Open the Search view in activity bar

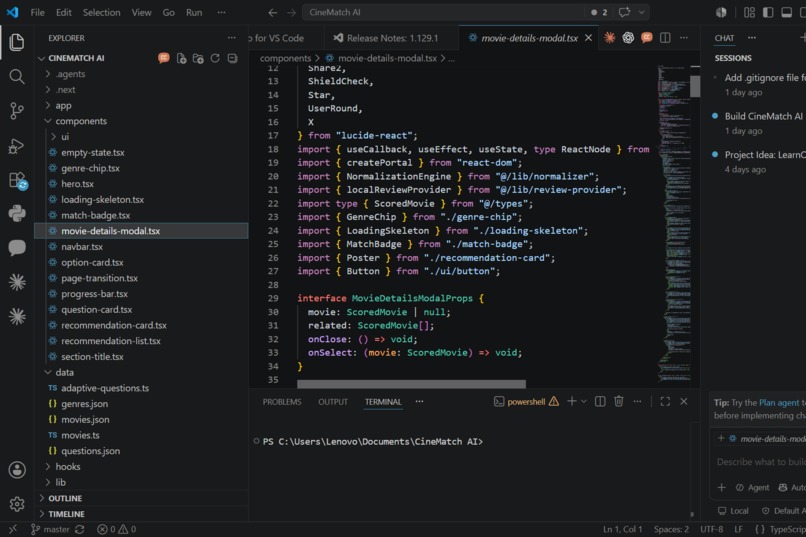(16, 77)
